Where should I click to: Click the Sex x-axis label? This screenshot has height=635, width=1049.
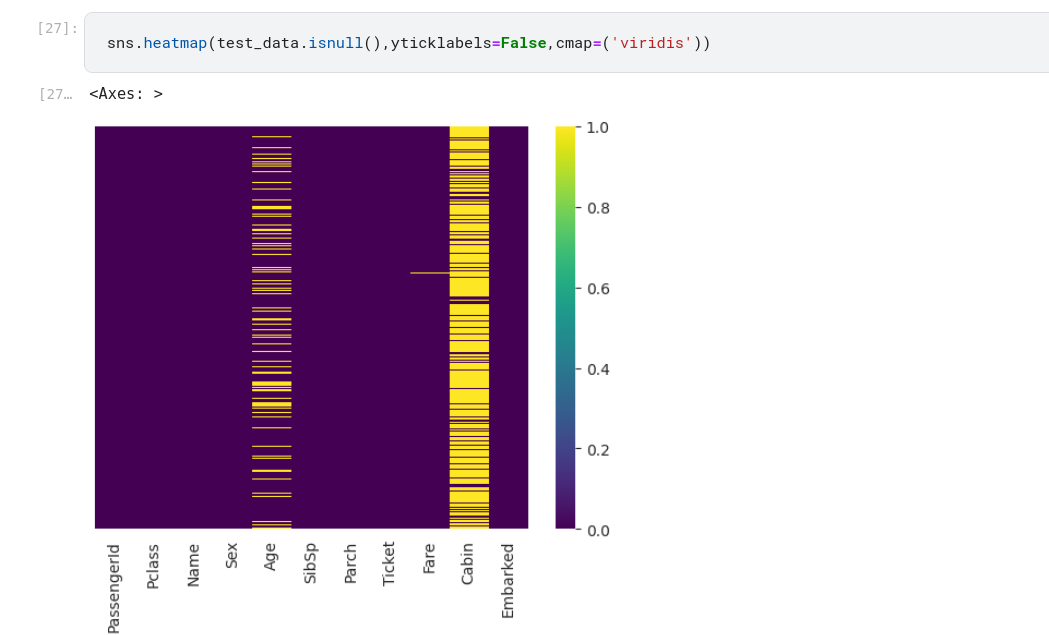232,556
